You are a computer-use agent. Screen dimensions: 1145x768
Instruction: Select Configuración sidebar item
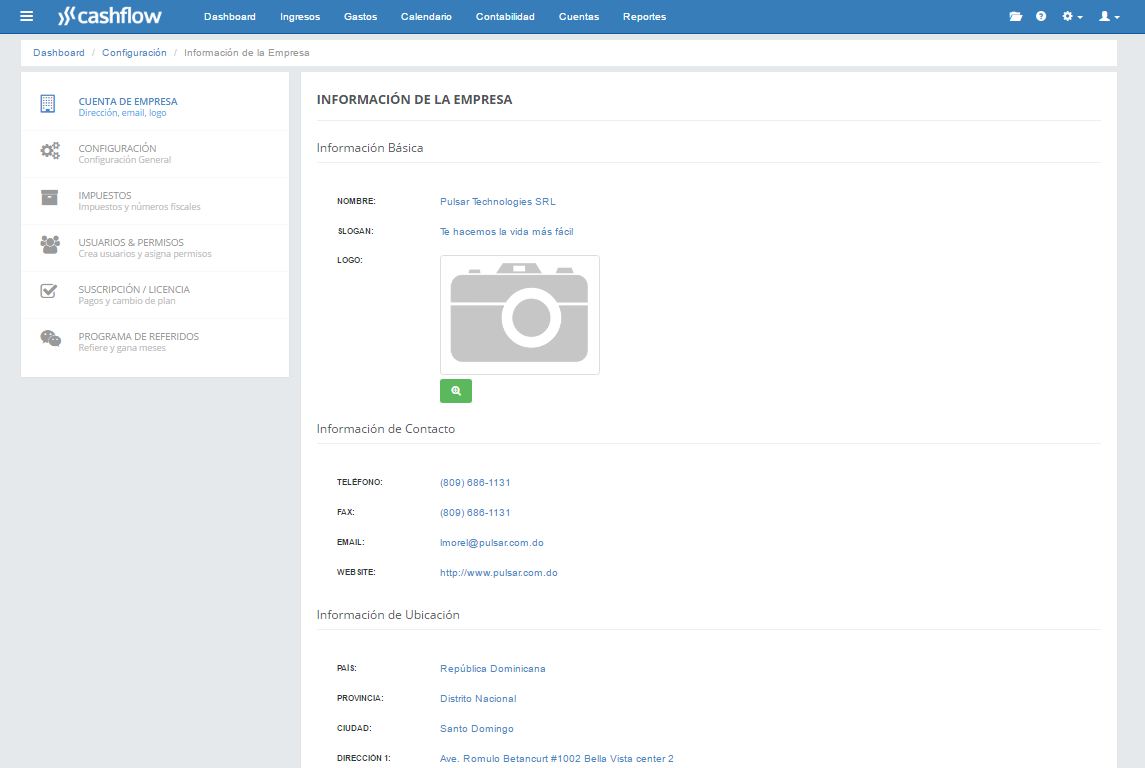(x=155, y=153)
